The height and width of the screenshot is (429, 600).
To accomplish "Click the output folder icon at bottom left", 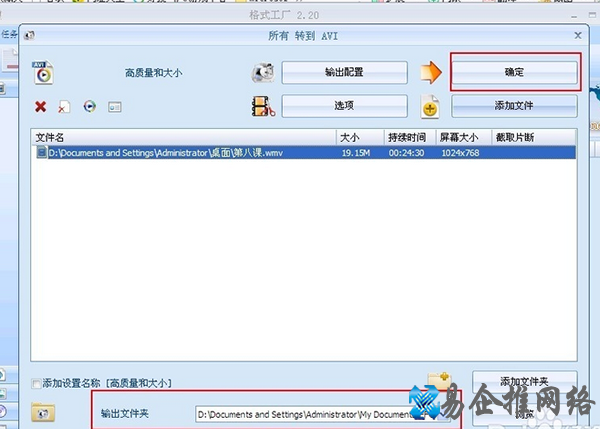I will point(43,413).
